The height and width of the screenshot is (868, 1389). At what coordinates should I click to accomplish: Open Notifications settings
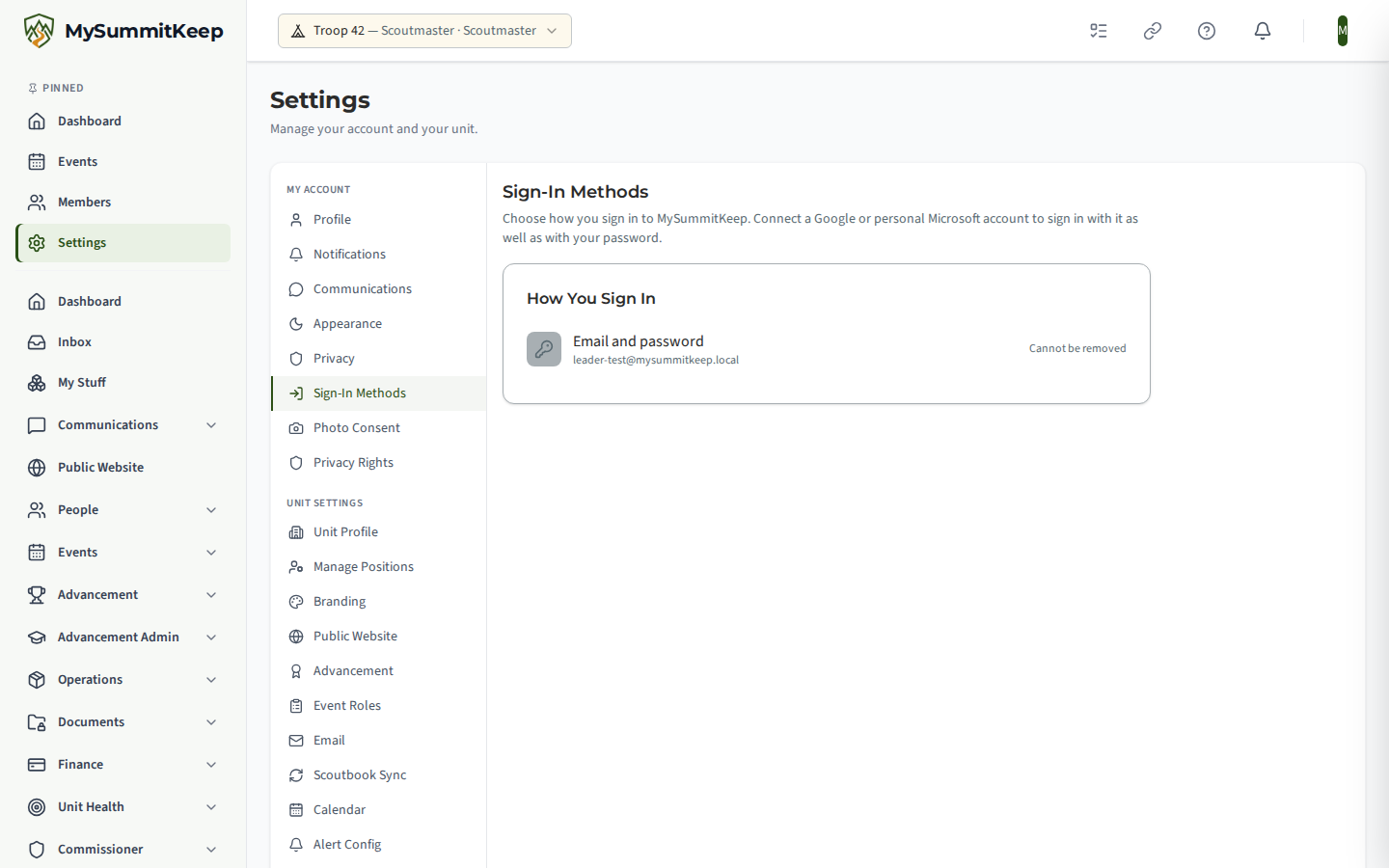point(378,255)
